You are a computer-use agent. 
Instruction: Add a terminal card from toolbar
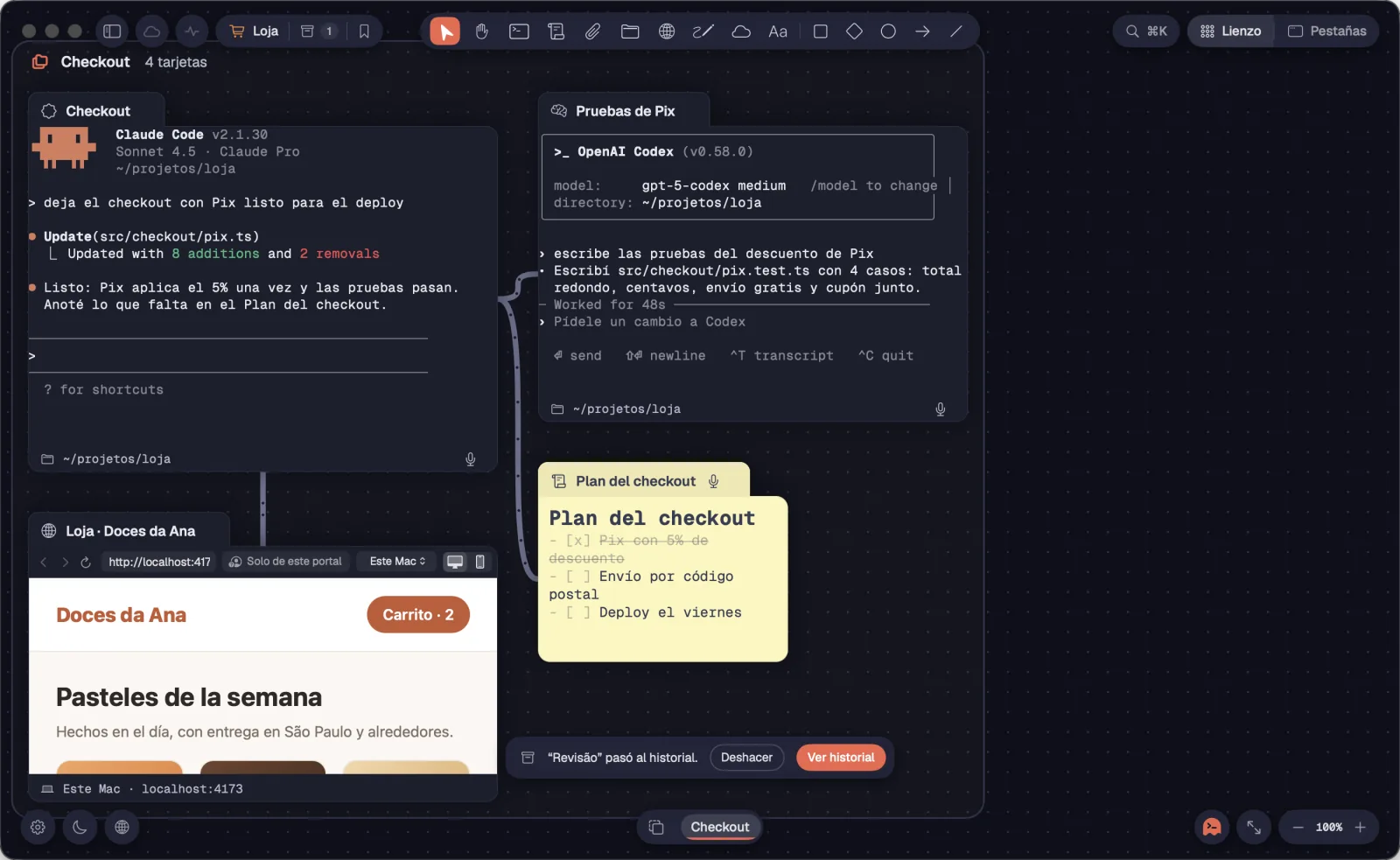(519, 31)
